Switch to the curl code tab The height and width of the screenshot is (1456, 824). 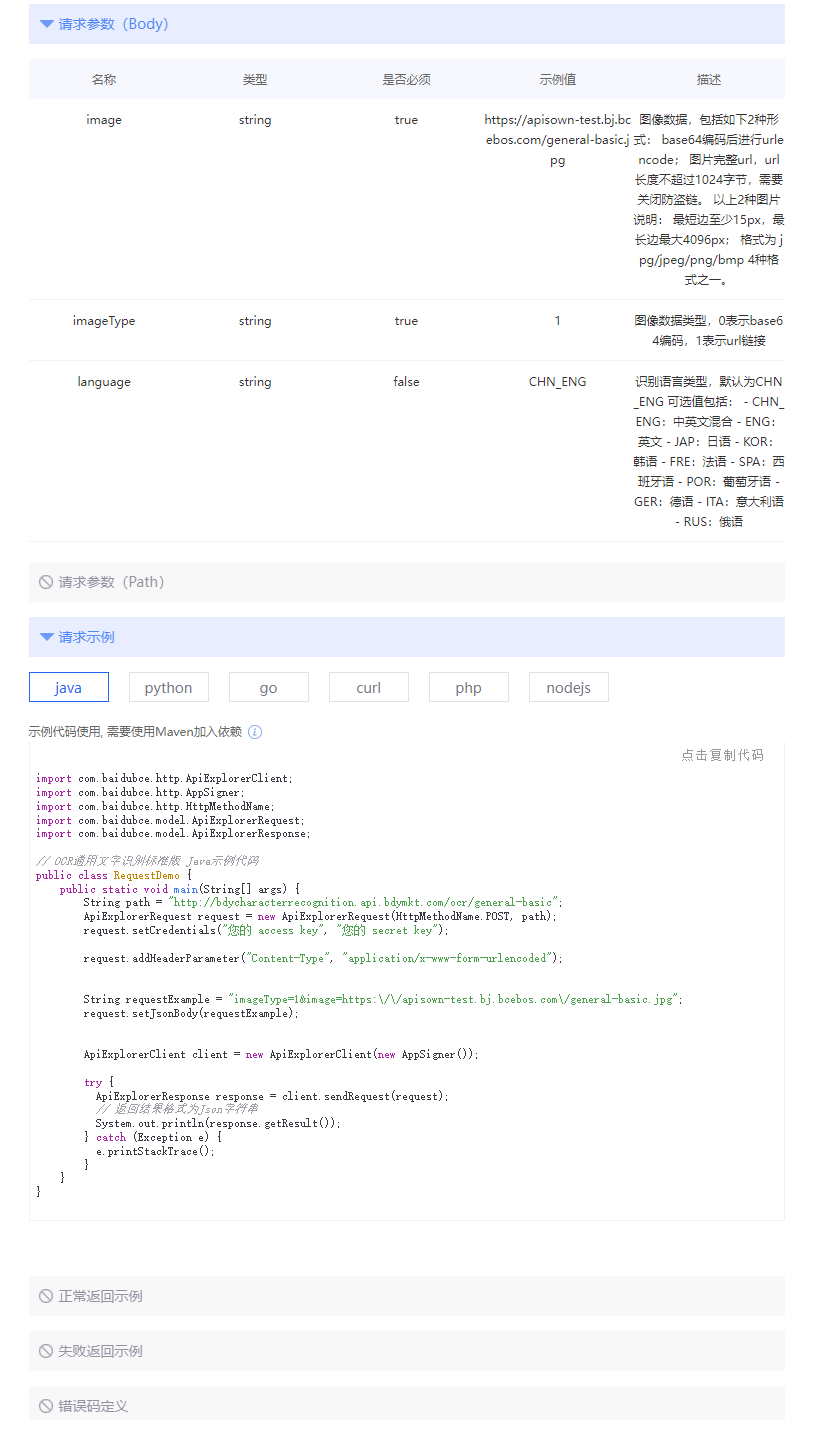pyautogui.click(x=369, y=687)
